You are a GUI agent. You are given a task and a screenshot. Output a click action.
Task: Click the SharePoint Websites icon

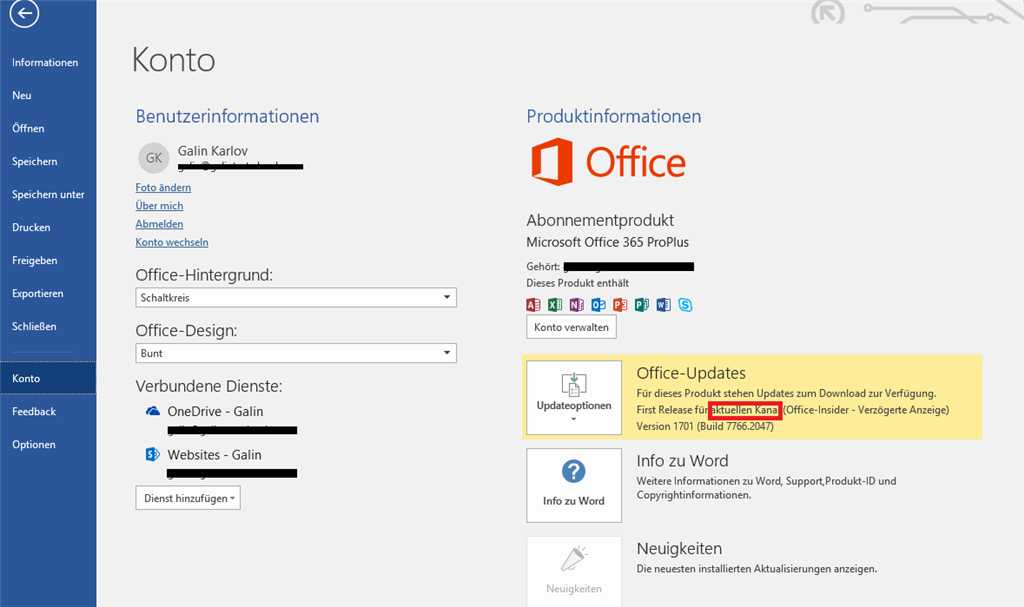pos(152,454)
